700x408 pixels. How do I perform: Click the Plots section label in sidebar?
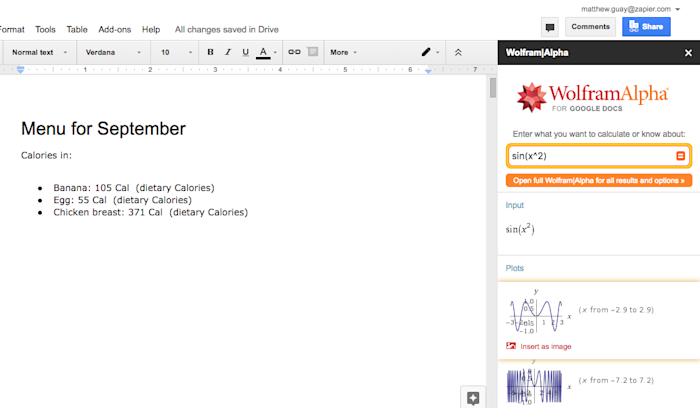(x=514, y=268)
